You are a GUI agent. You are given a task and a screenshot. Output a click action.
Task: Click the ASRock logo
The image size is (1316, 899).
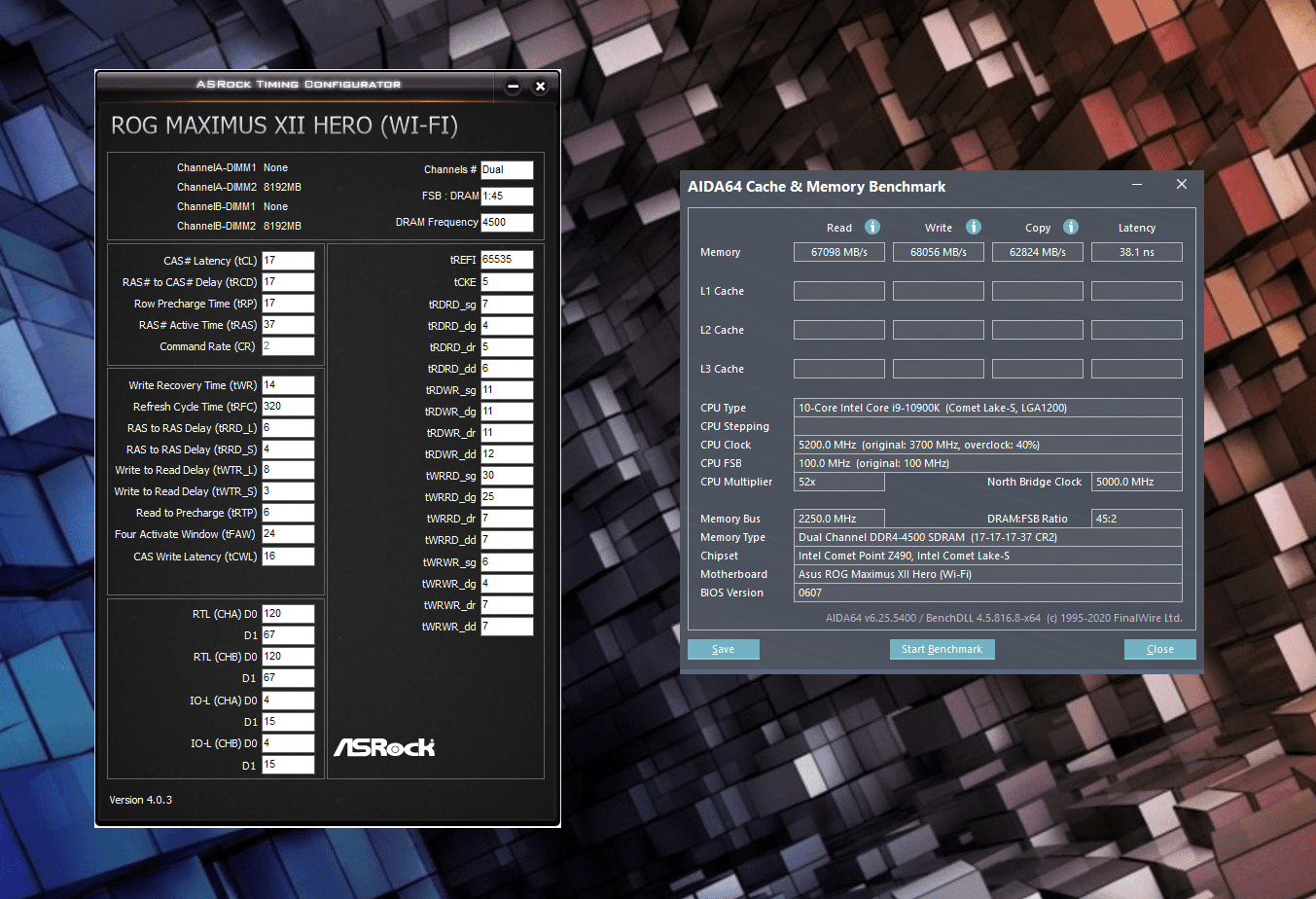[x=384, y=747]
